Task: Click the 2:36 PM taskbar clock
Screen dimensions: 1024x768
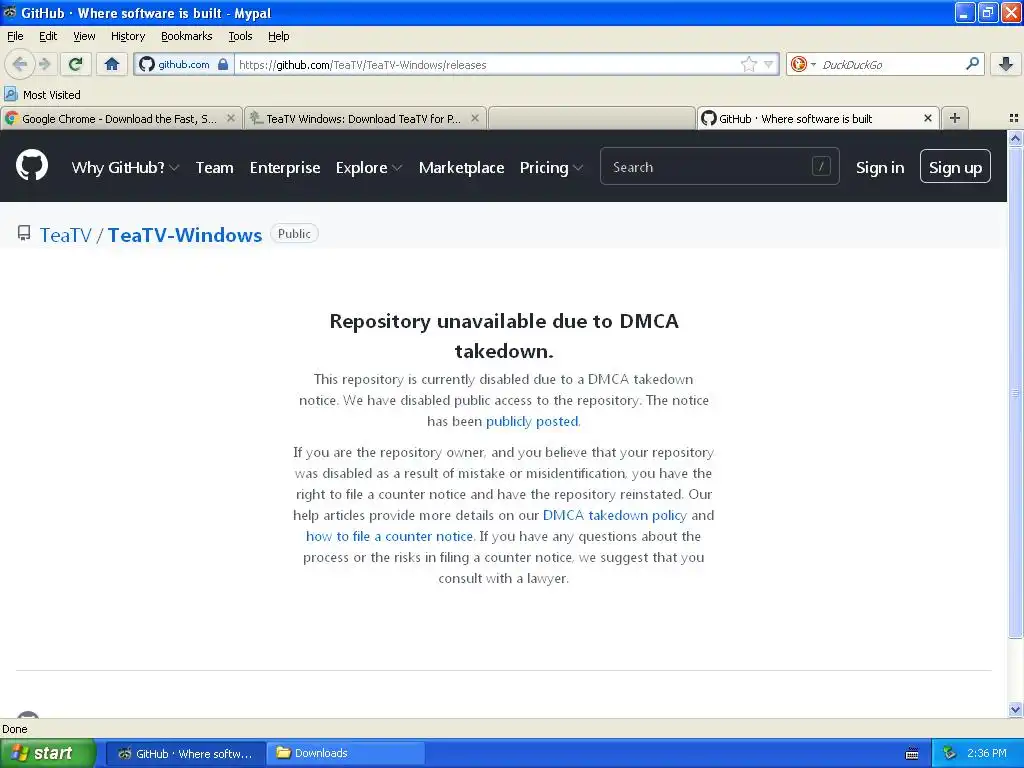Action: [x=987, y=753]
